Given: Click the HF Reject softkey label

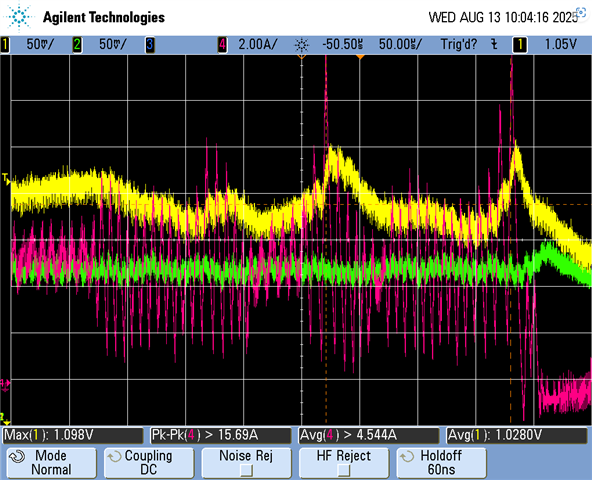Looking at the screenshot, I should click(344, 456).
